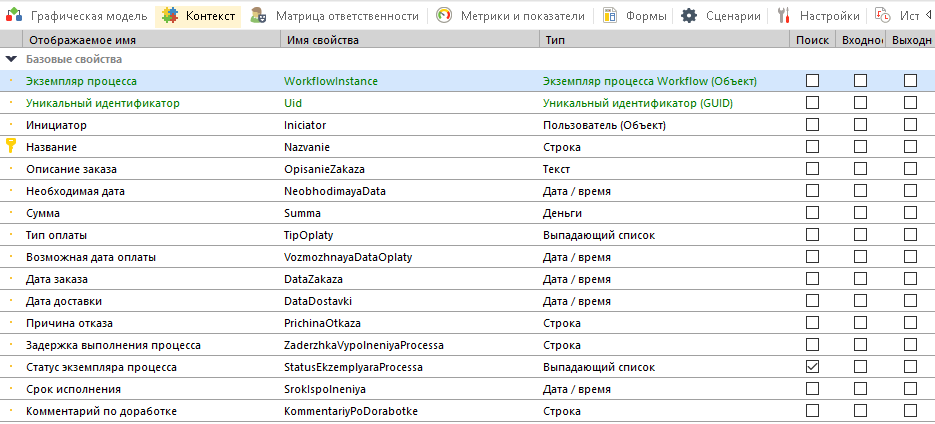Switch to the Контекст tab
935x424 pixels.
click(x=198, y=16)
